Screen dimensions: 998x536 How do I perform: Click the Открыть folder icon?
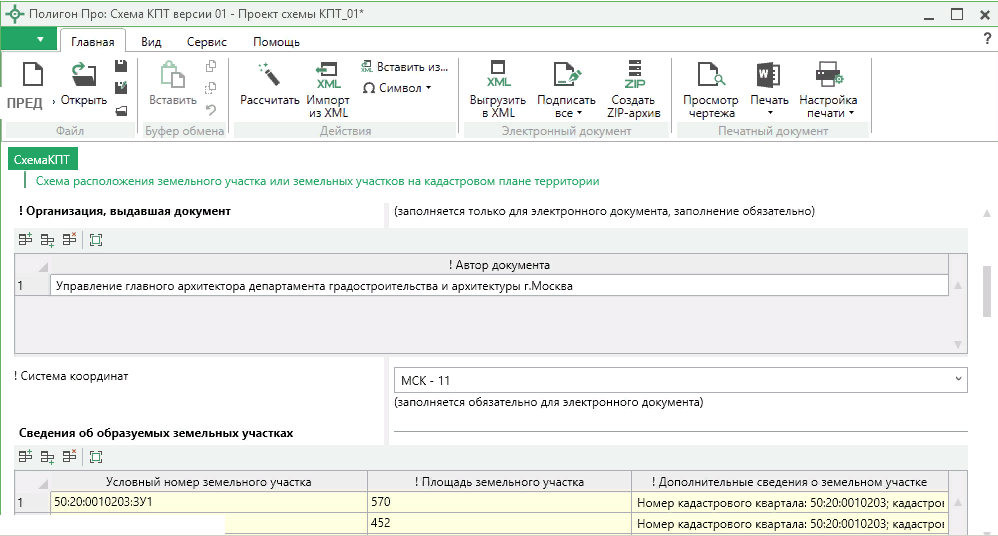(x=83, y=75)
